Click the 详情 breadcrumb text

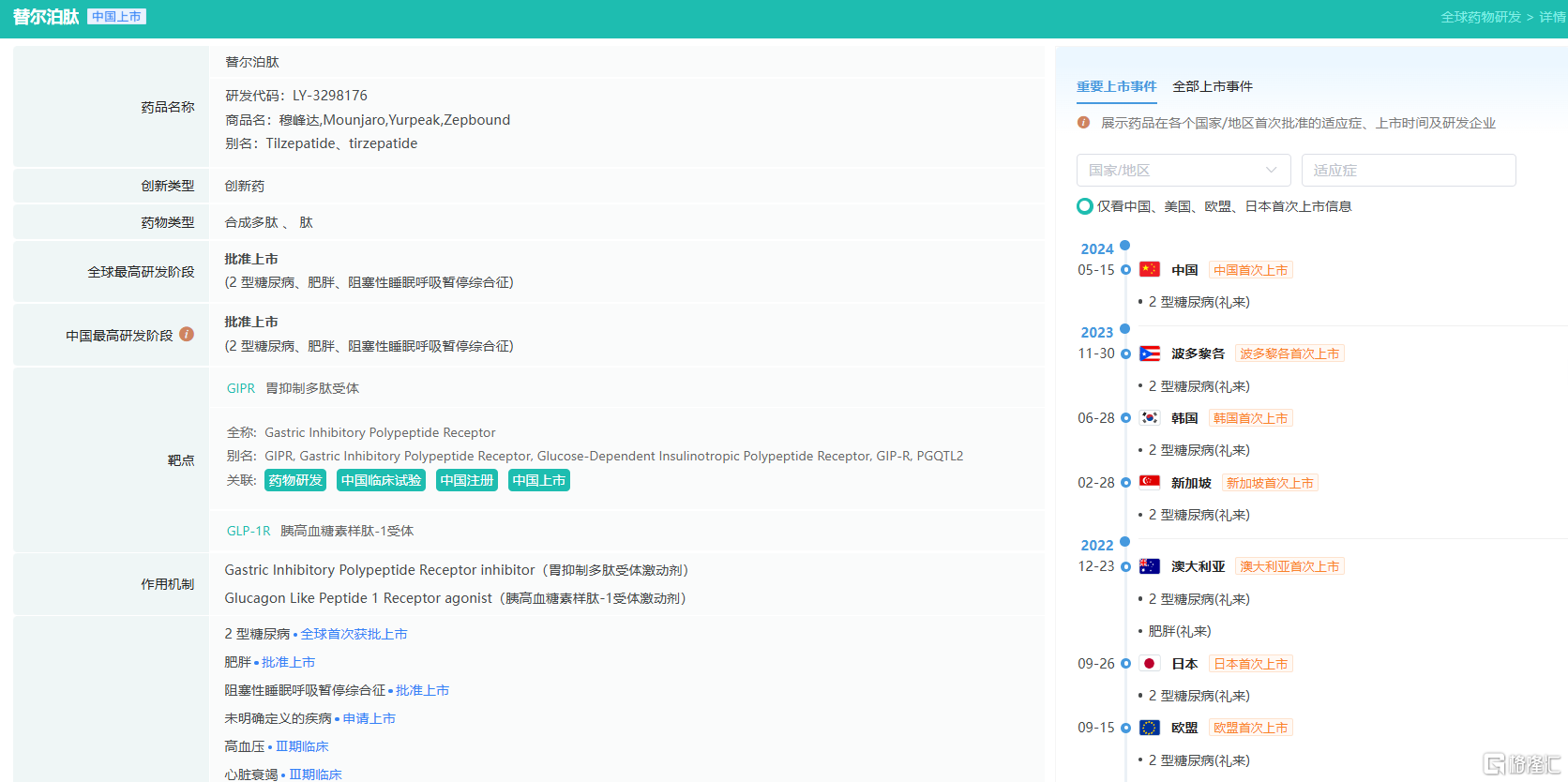1552,17
